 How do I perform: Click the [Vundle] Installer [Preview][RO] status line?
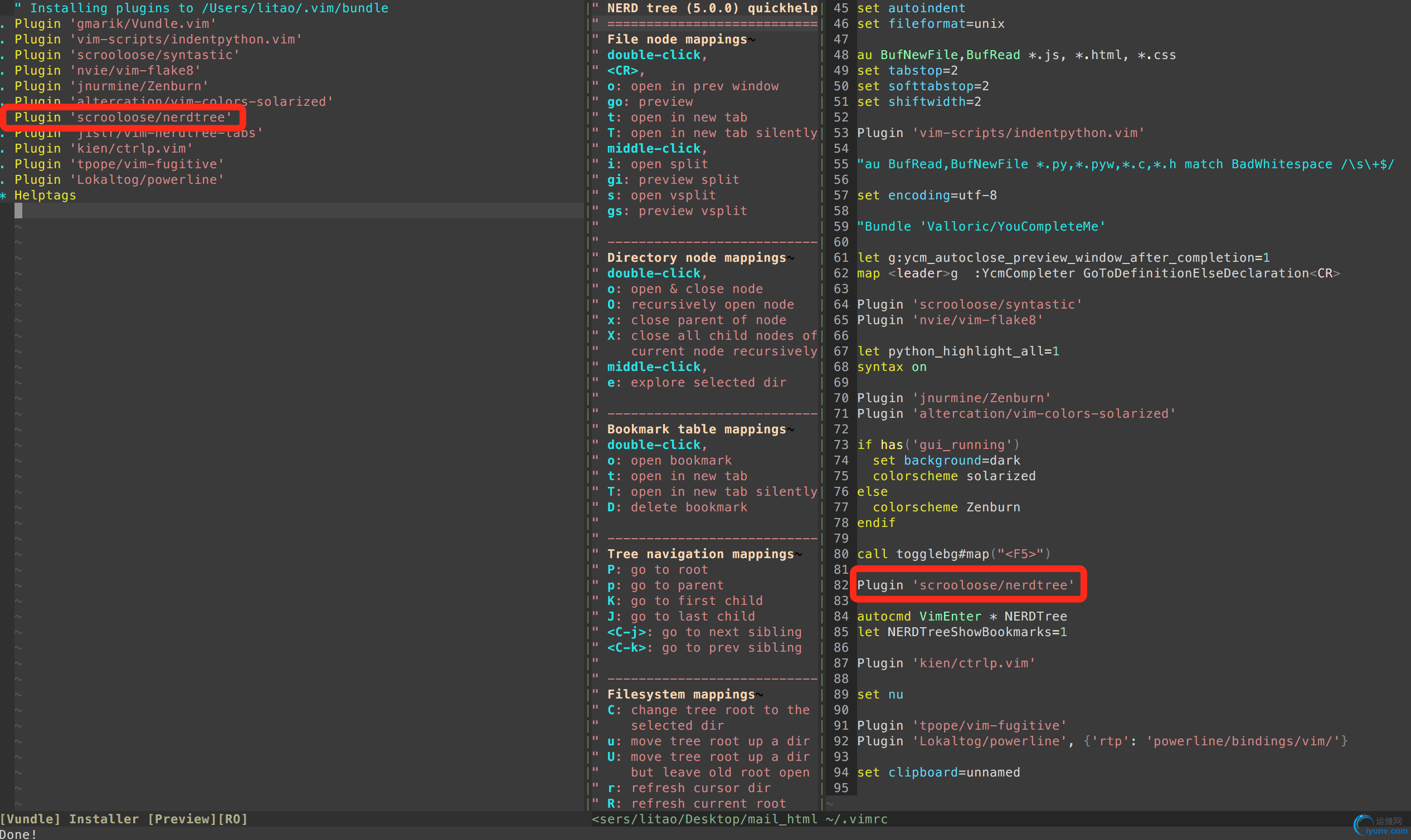click(124, 819)
